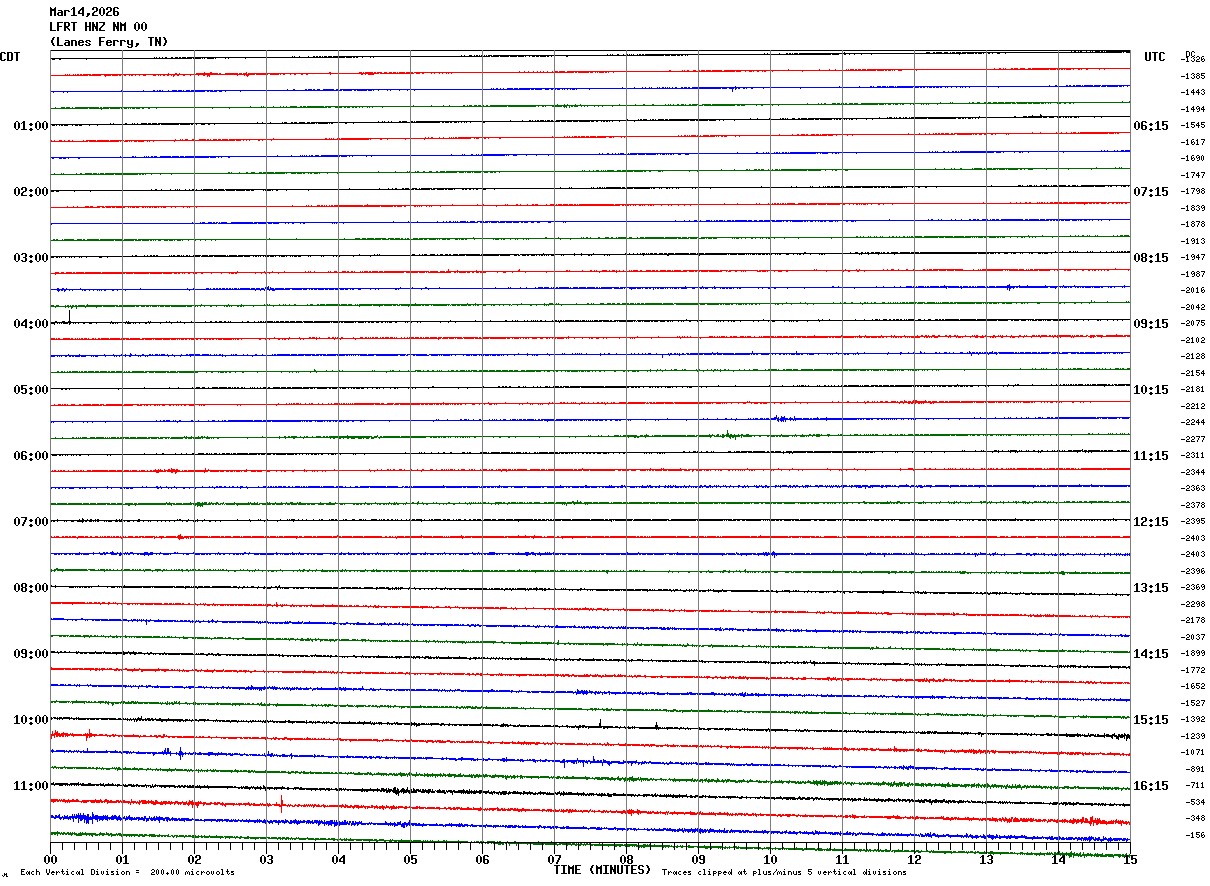The height and width of the screenshot is (886, 1210).
Task: Click minute tick label '15' on bottom axis
Action: (1130, 860)
